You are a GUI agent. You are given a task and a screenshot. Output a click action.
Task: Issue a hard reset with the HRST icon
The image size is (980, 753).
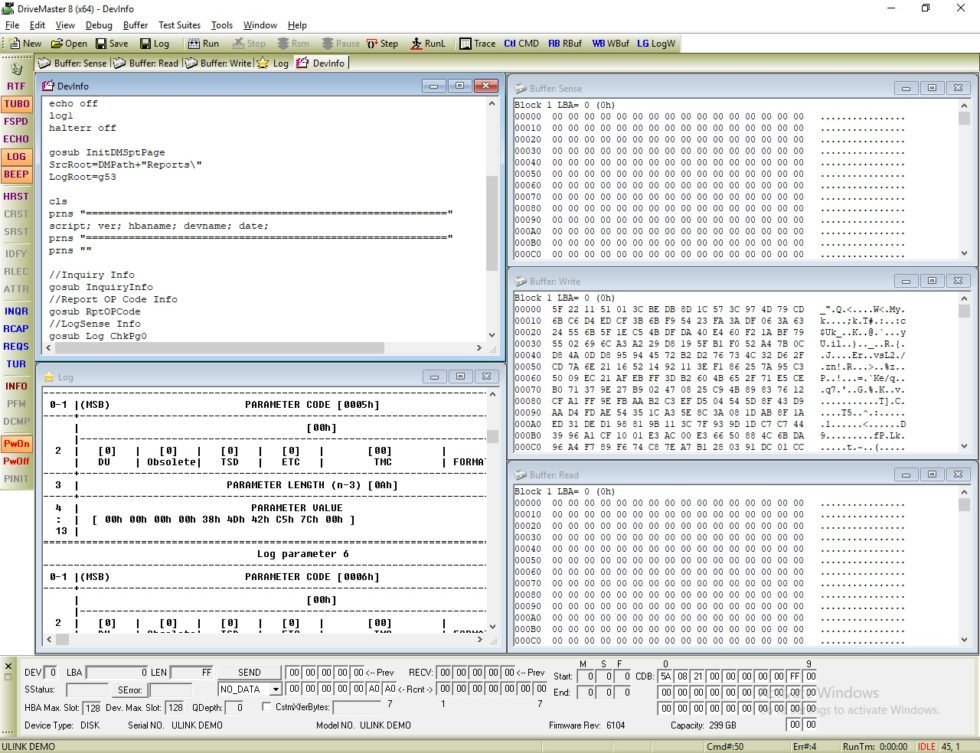[x=17, y=196]
